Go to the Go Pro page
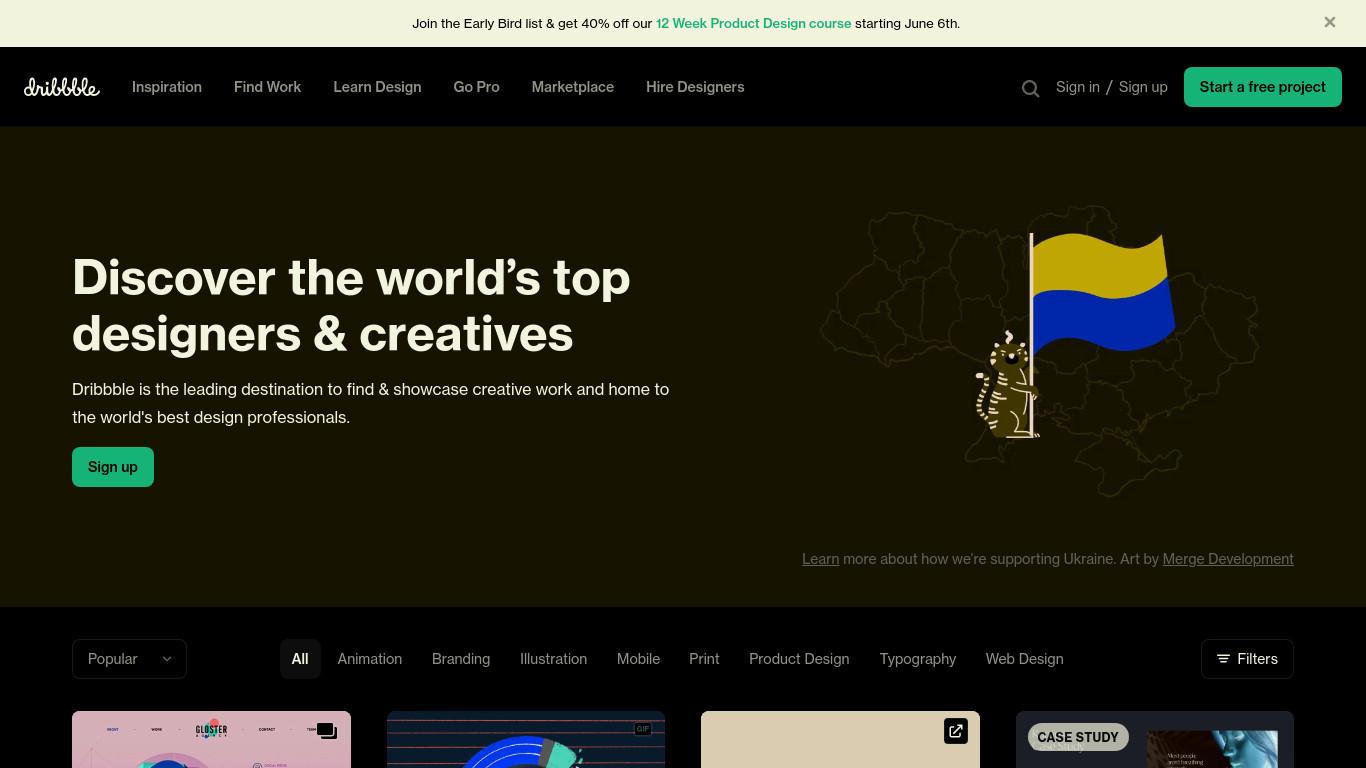 [476, 87]
